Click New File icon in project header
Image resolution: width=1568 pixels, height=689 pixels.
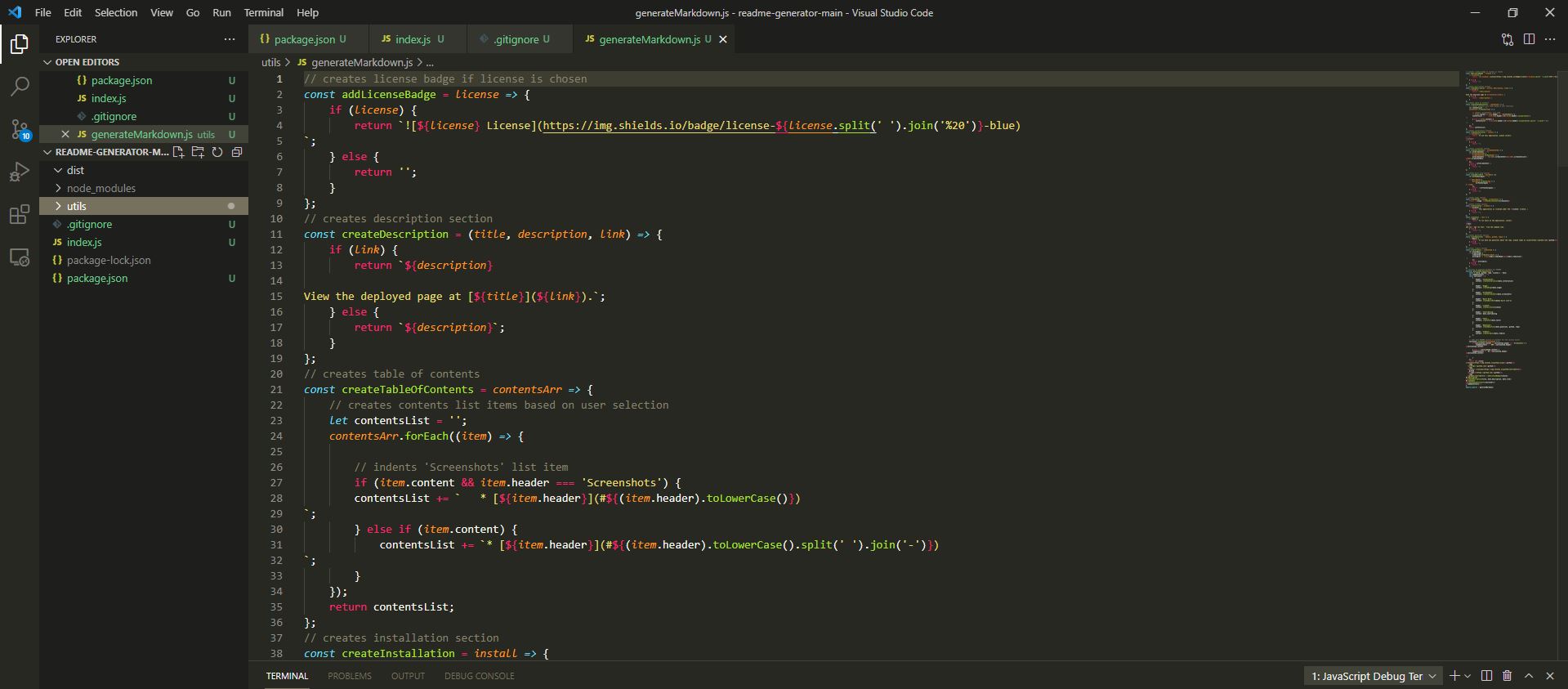coord(178,152)
